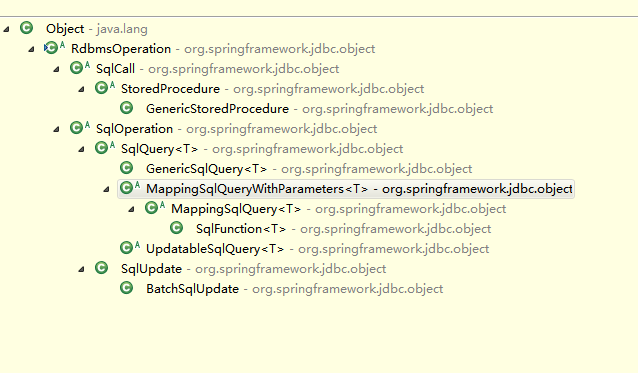Select the highlighted MappingSqlQueryWithParameters<T> entry

click(x=346, y=189)
